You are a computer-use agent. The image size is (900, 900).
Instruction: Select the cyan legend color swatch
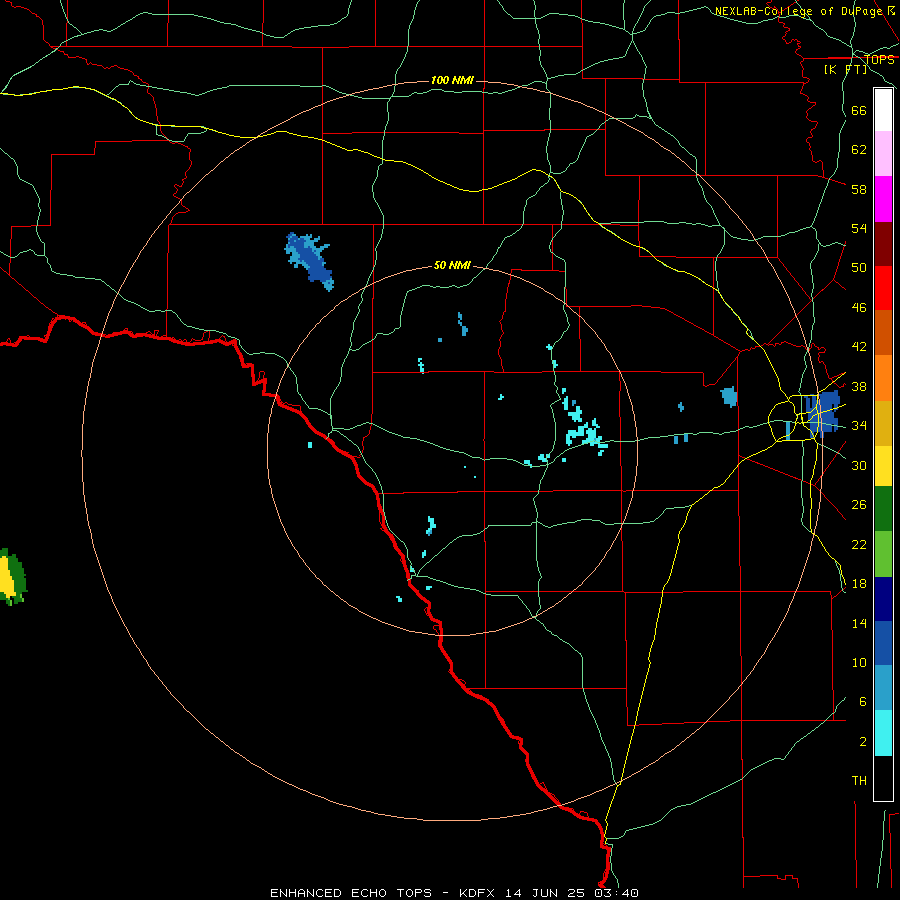point(883,733)
